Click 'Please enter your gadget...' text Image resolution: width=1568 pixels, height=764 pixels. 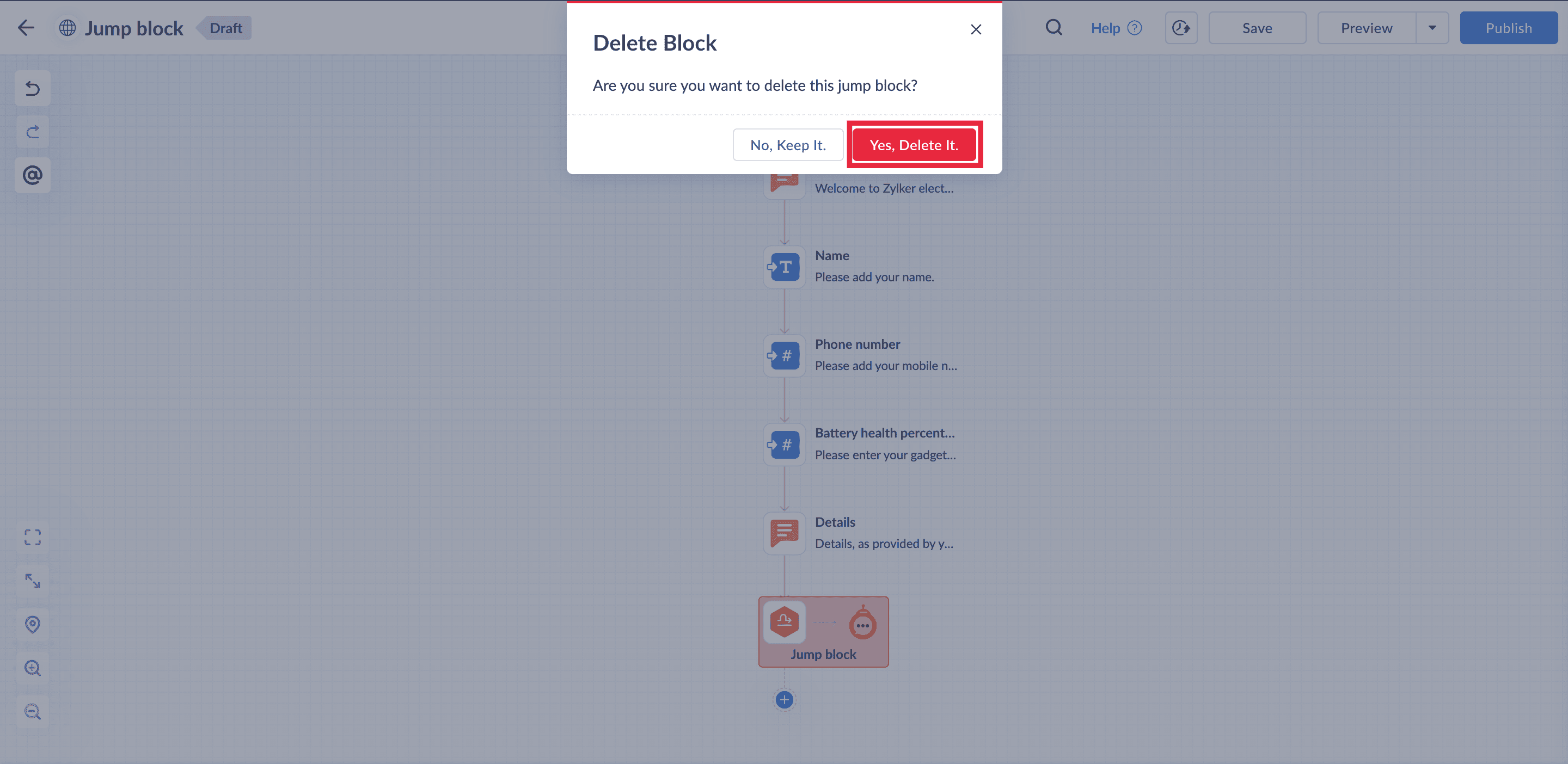885,454
